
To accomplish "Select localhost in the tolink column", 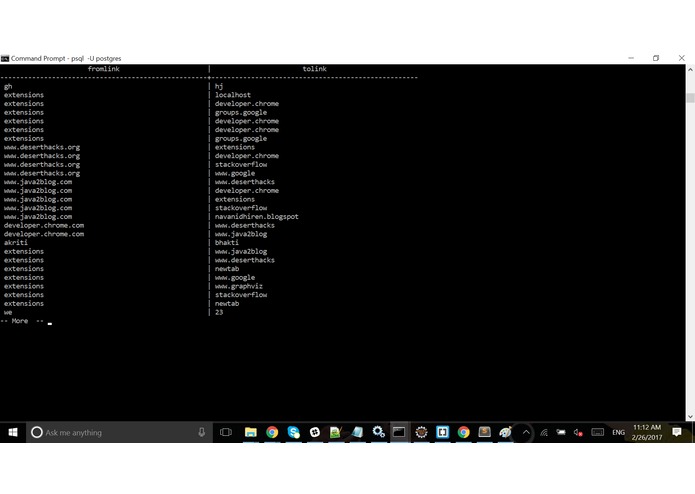I will [x=233, y=95].
